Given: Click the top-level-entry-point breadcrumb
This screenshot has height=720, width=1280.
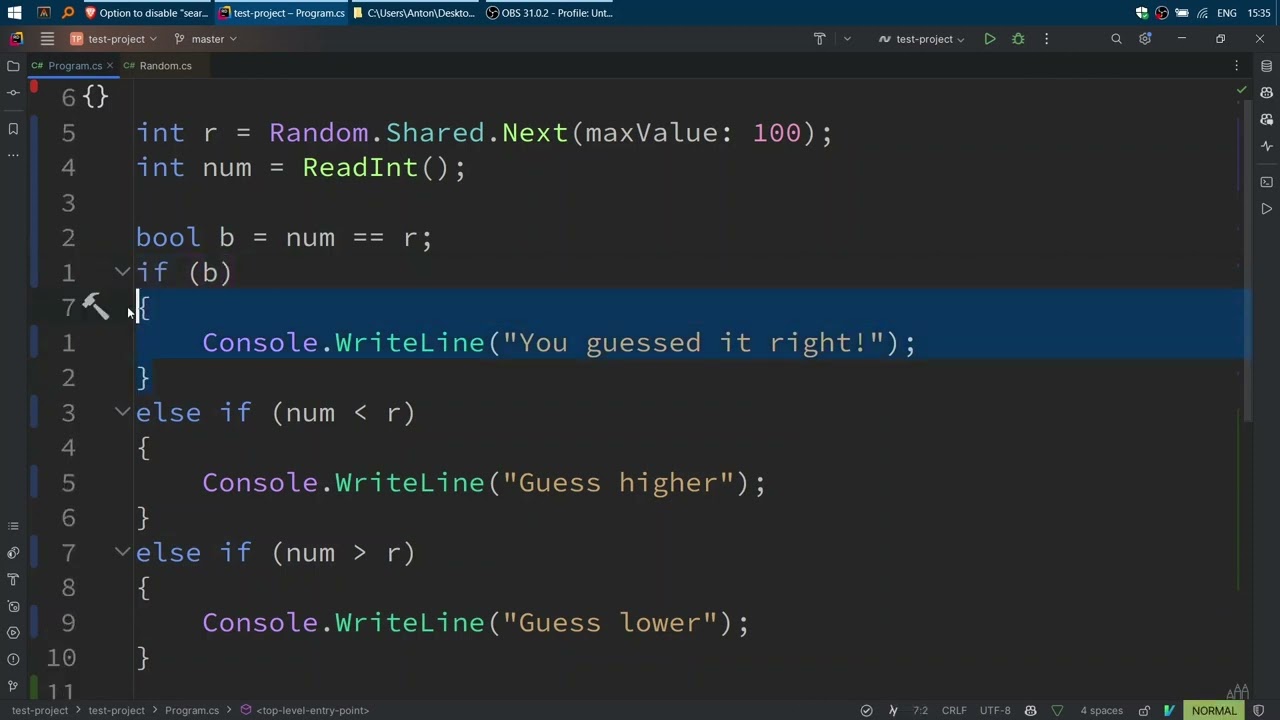Looking at the screenshot, I should pyautogui.click(x=305, y=710).
